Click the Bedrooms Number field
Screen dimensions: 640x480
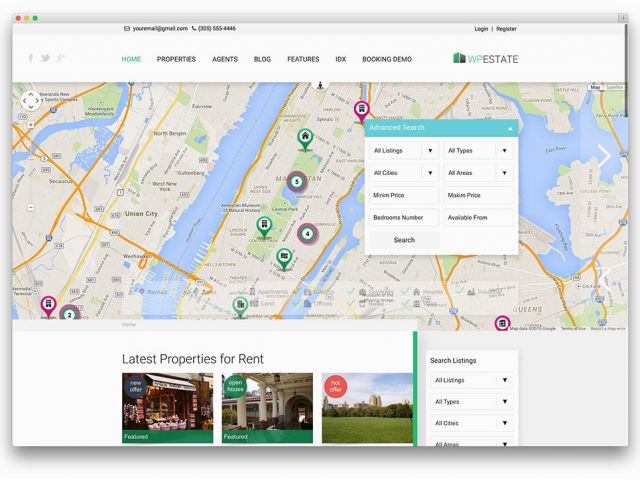(404, 218)
